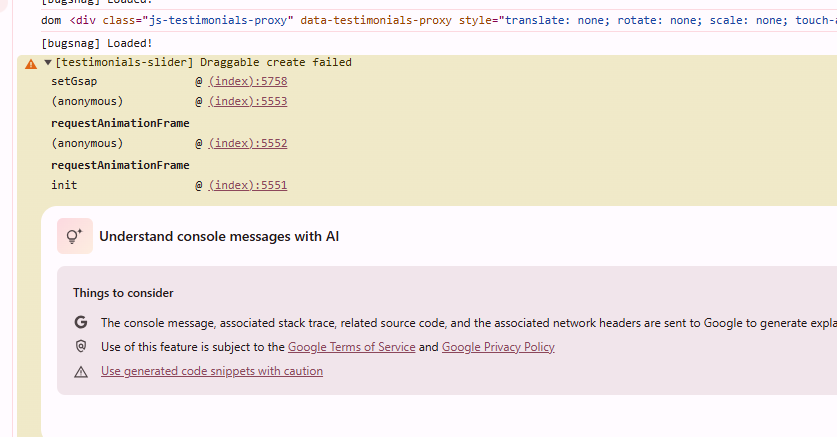Viewport: 837px width, 437px height.
Task: Click the Things to consider heading
Action: pos(123,293)
